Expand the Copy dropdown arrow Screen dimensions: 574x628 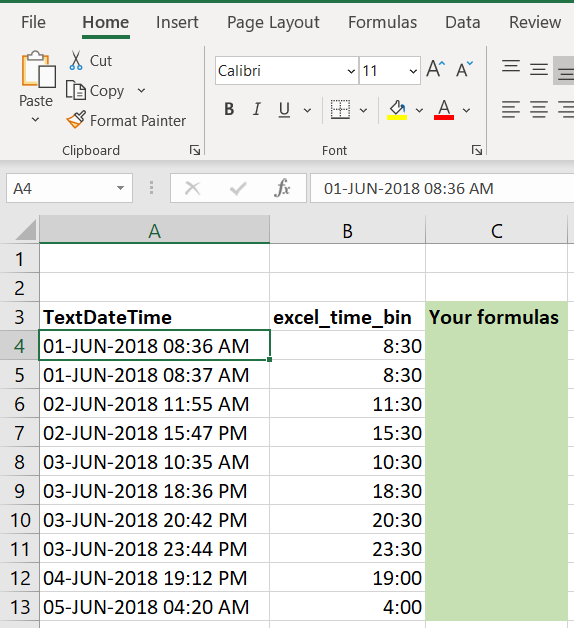[141, 91]
